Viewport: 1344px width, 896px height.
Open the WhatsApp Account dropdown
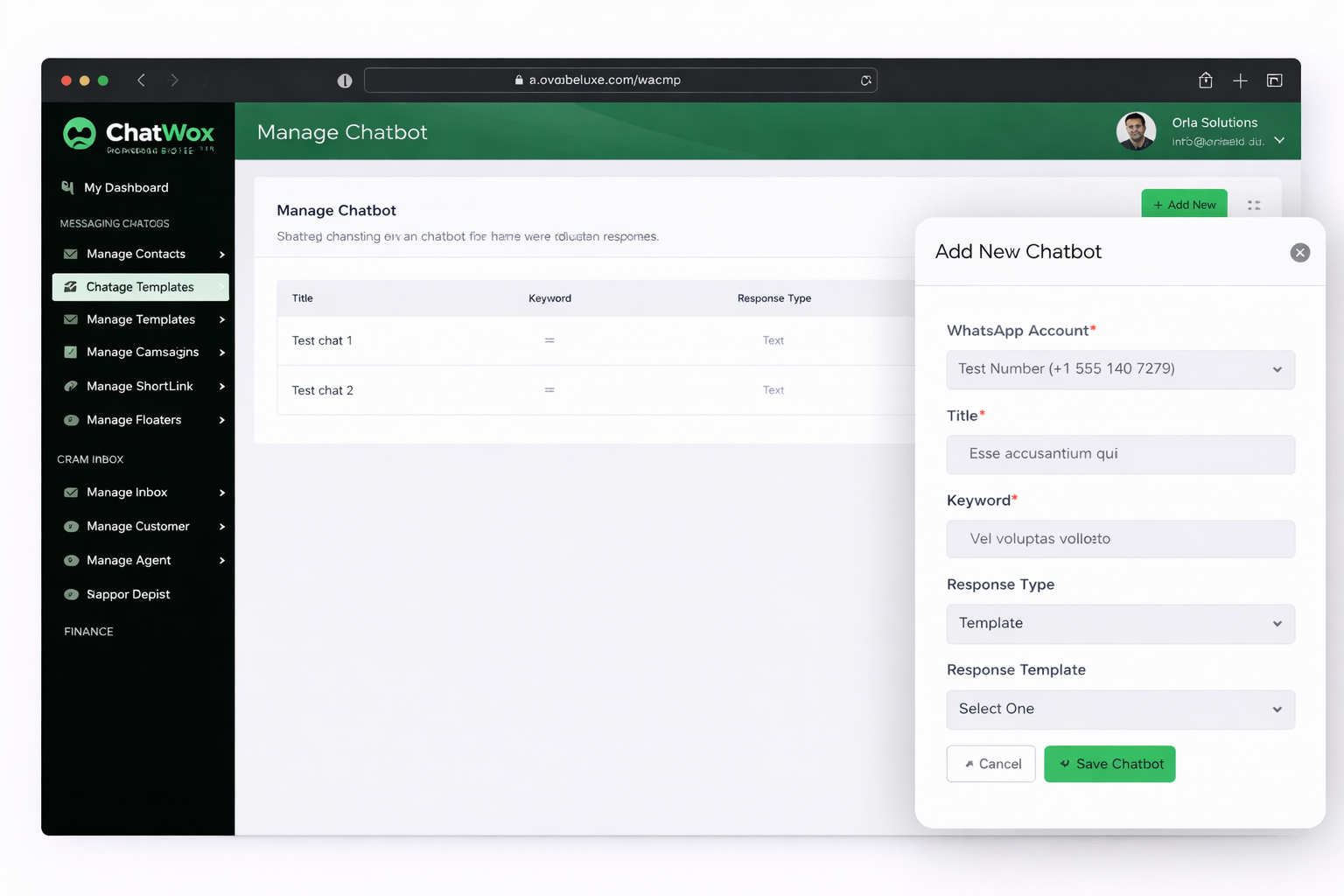pos(1120,369)
